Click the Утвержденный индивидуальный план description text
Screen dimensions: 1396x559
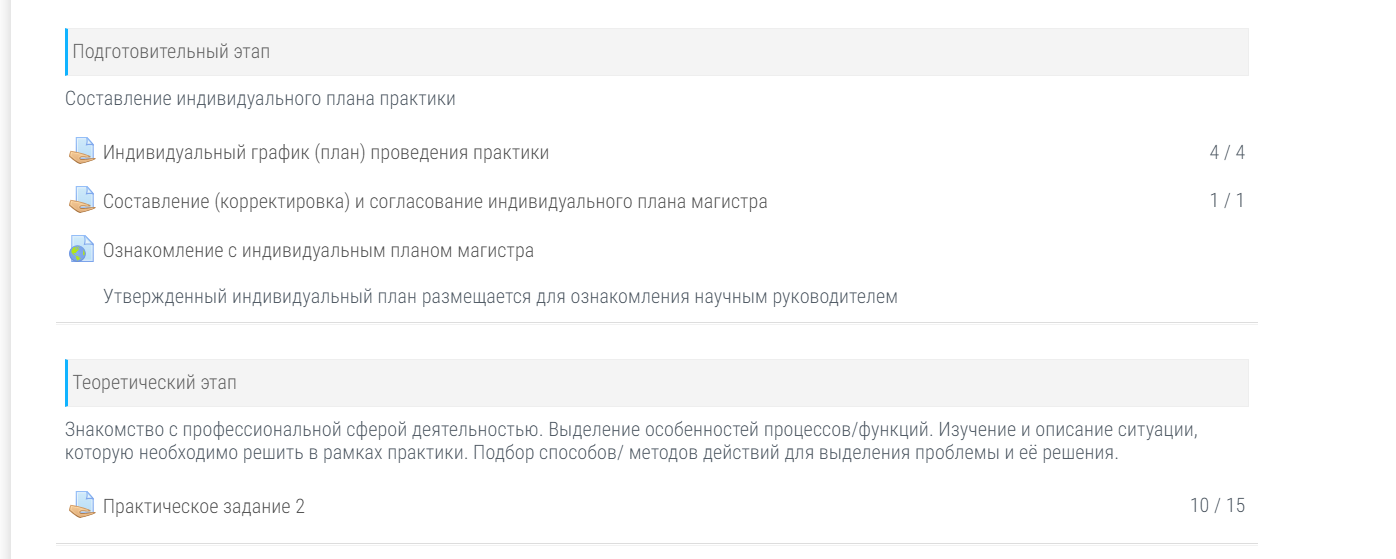pyautogui.click(x=500, y=297)
